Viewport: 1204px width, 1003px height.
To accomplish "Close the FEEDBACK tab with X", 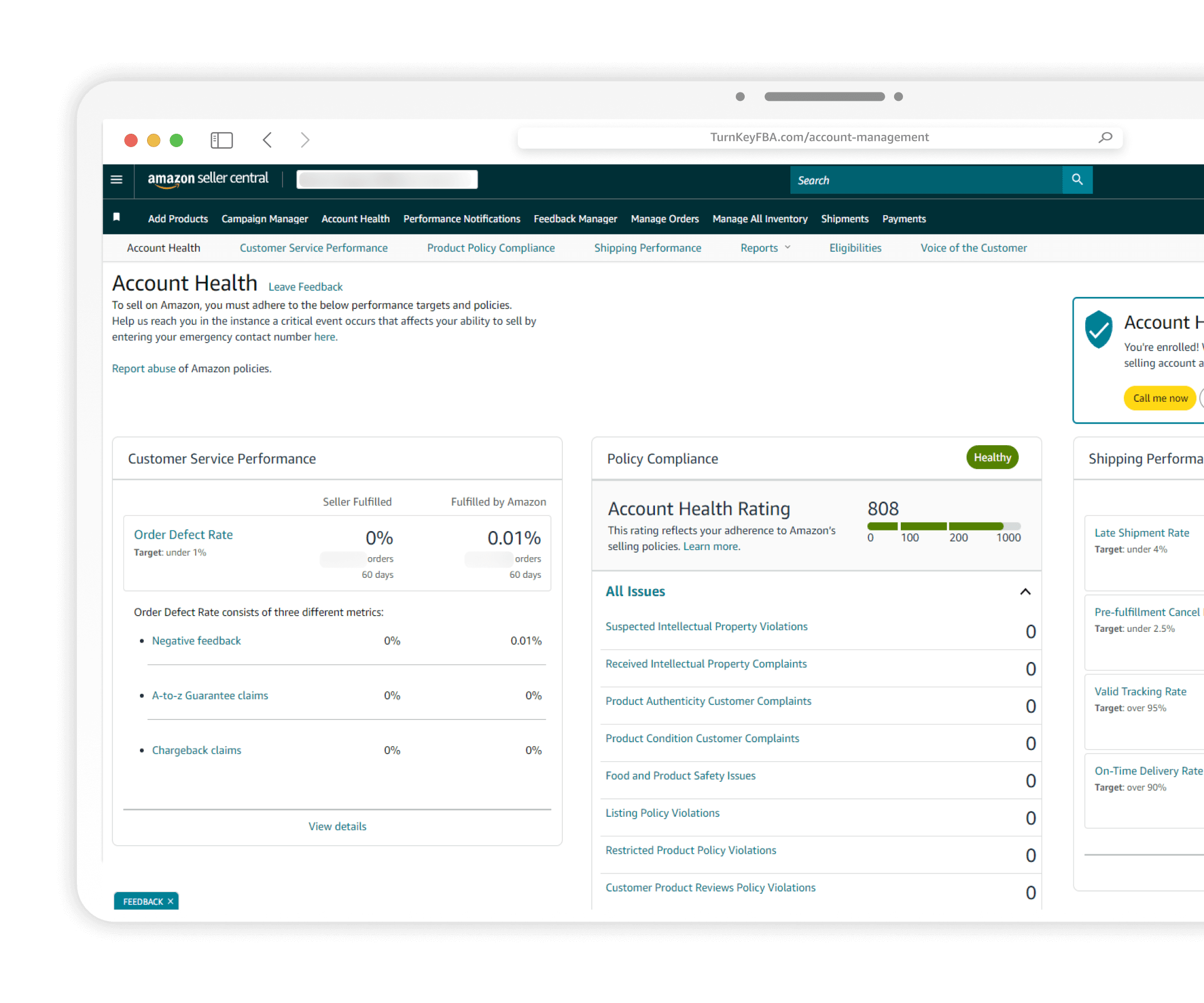I will tap(170, 902).
